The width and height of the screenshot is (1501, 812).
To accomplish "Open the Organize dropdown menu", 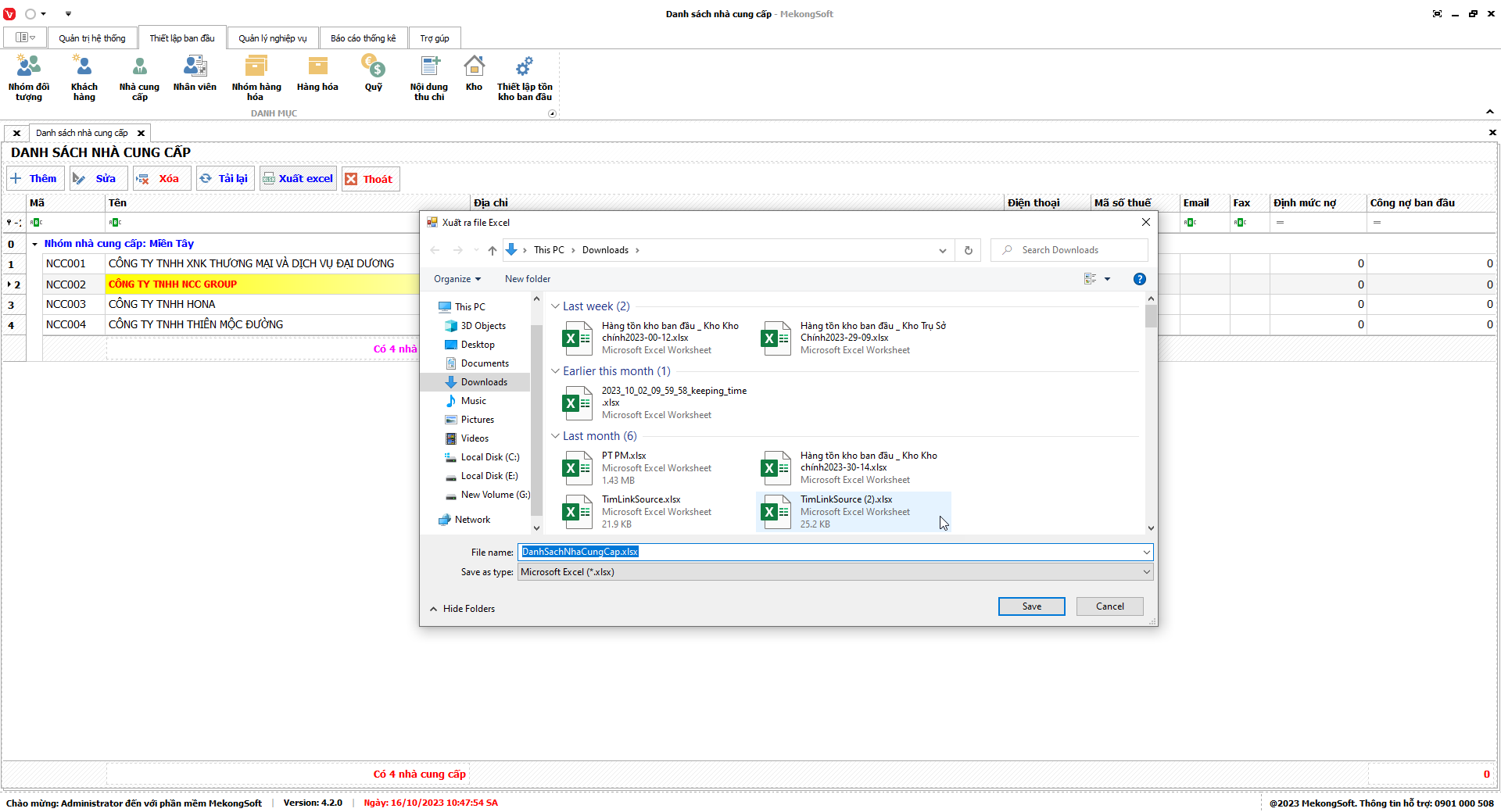I will tap(457, 279).
